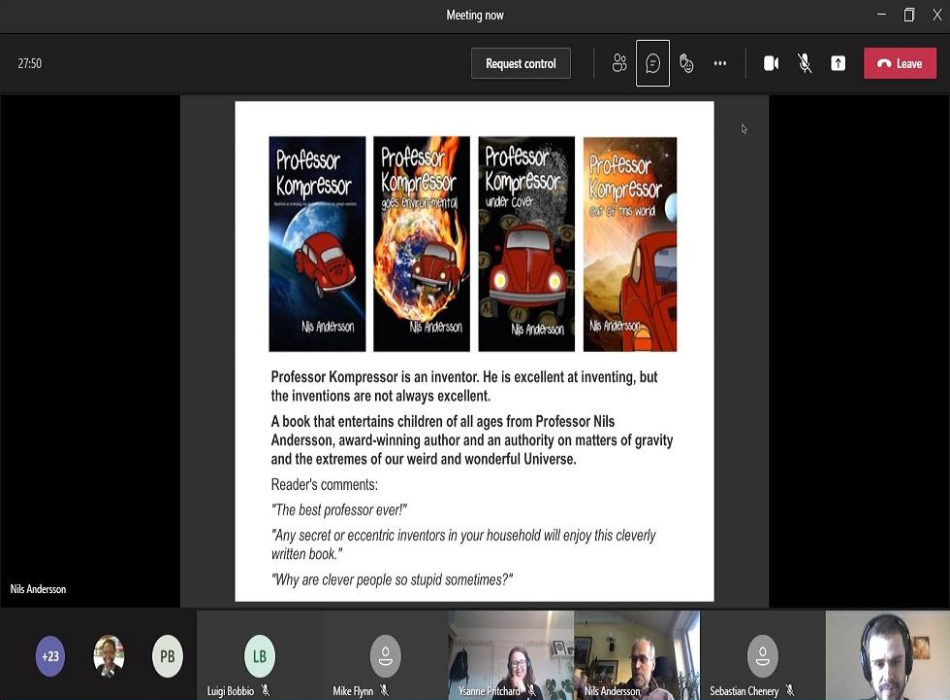
Task: Open the meeting chat panel
Action: point(653,63)
